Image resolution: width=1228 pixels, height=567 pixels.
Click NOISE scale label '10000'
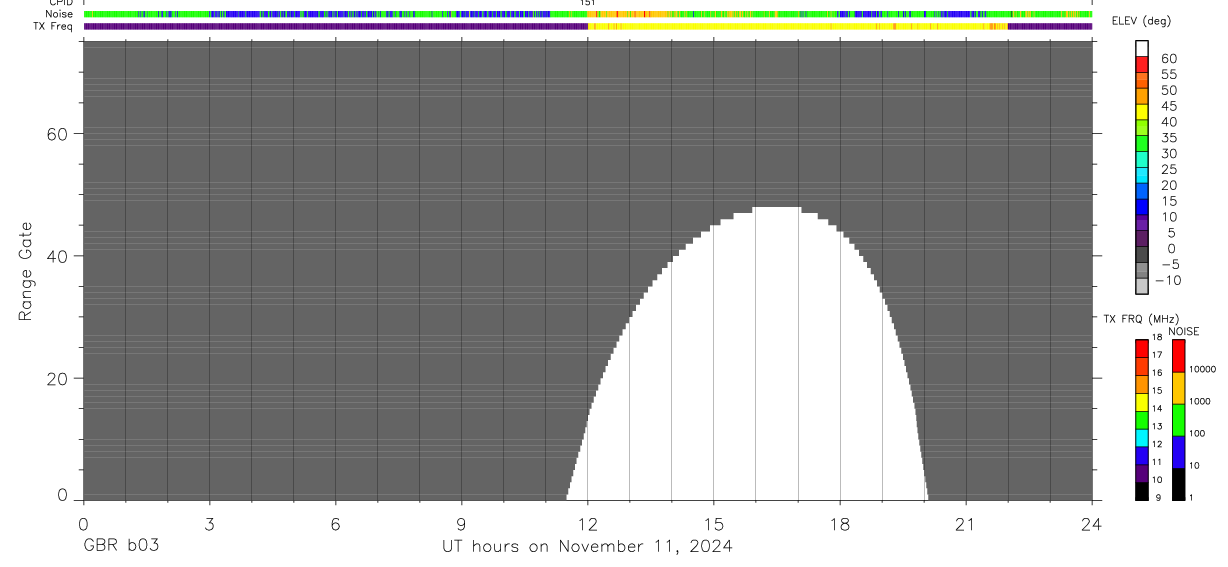click(1201, 369)
